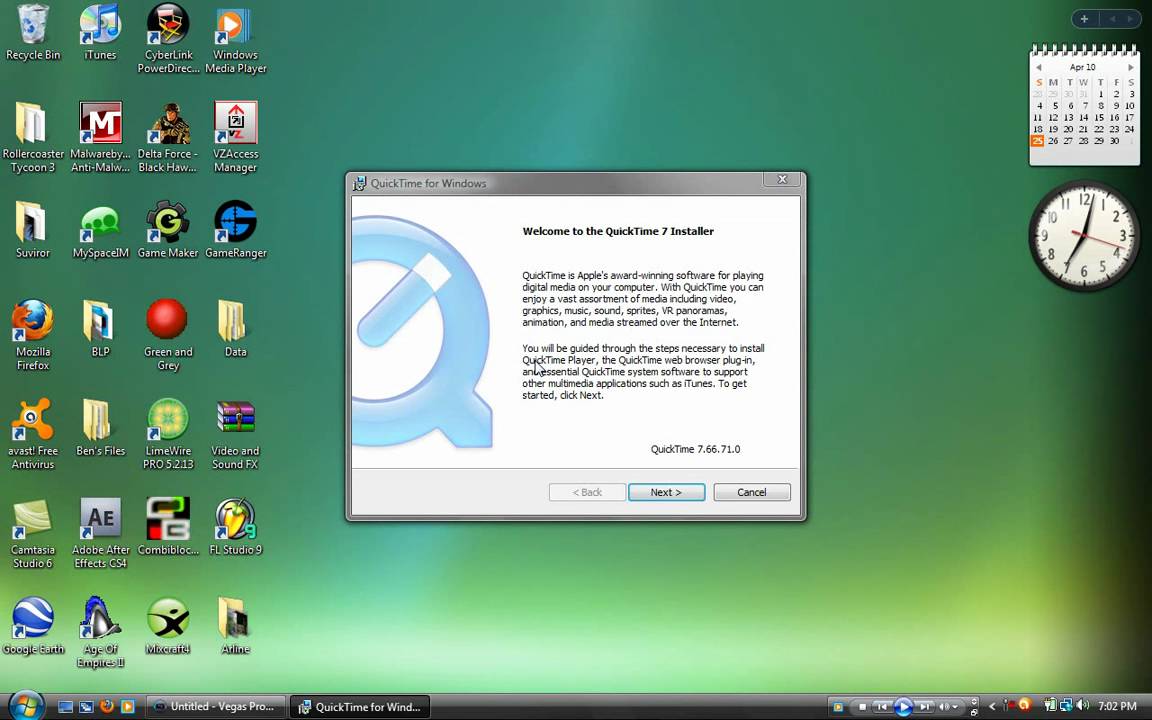Select the Mixcraft4 desktop shortcut
Screen dimensions: 1152x720
(x=168, y=627)
